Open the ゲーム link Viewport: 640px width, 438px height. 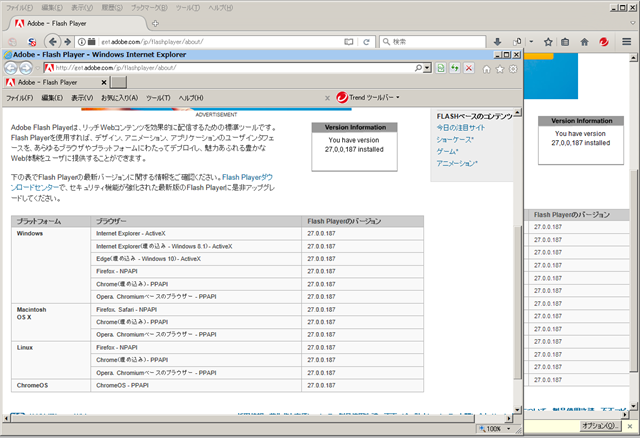(x=447, y=151)
